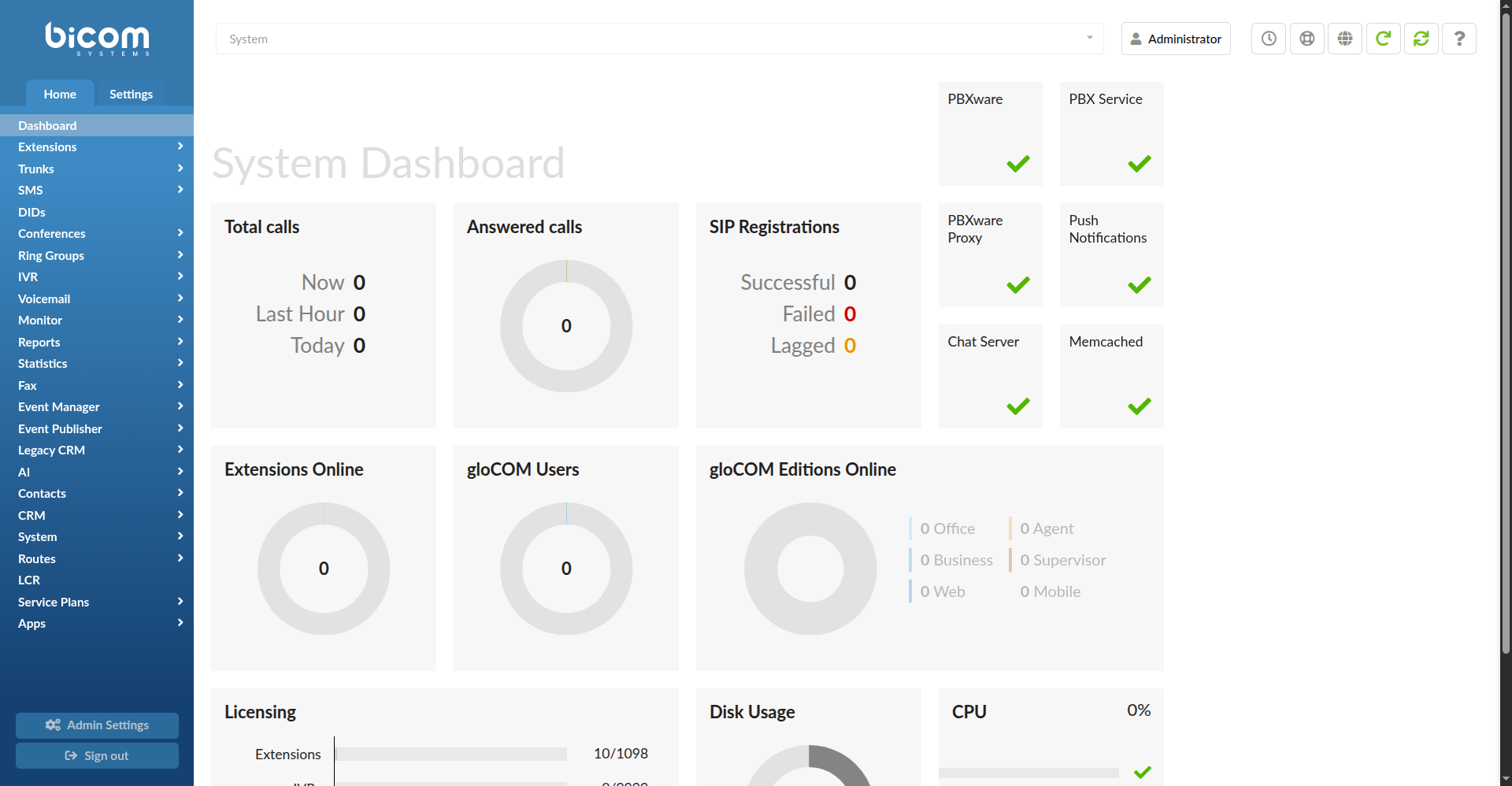
Task: Click the Sign out button
Action: pos(97,755)
